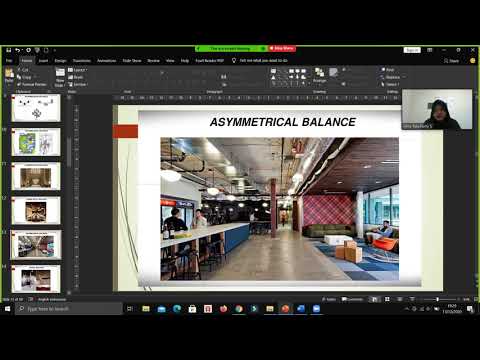The height and width of the screenshot is (360, 480).
Task: Open Firefox from the taskbar
Action: point(223,309)
